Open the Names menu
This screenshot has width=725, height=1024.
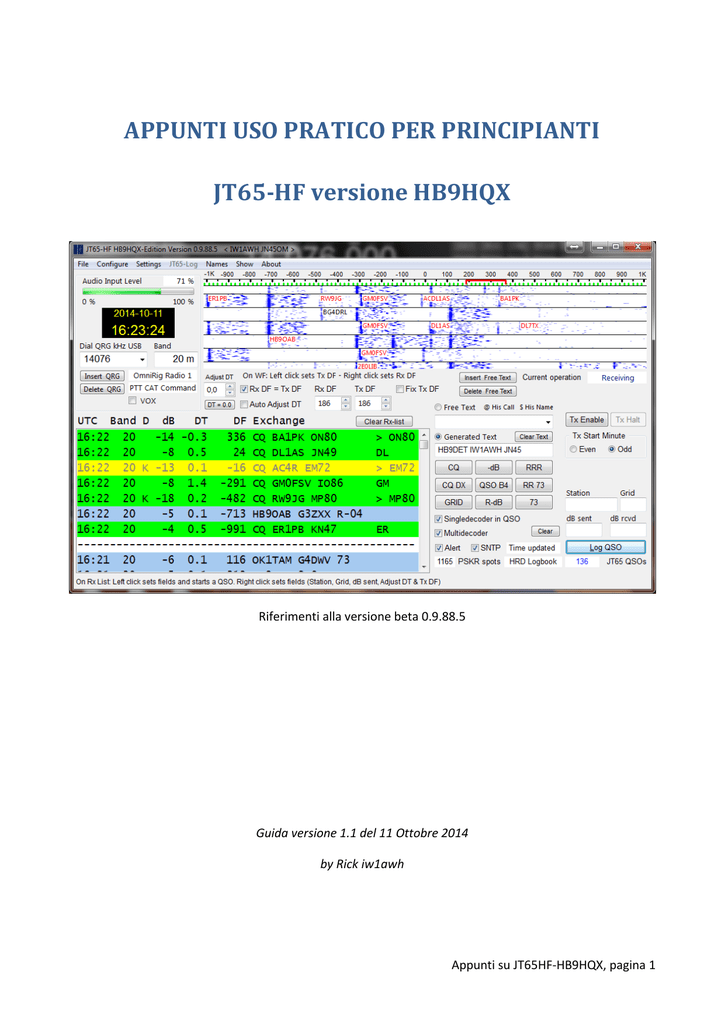tap(217, 264)
